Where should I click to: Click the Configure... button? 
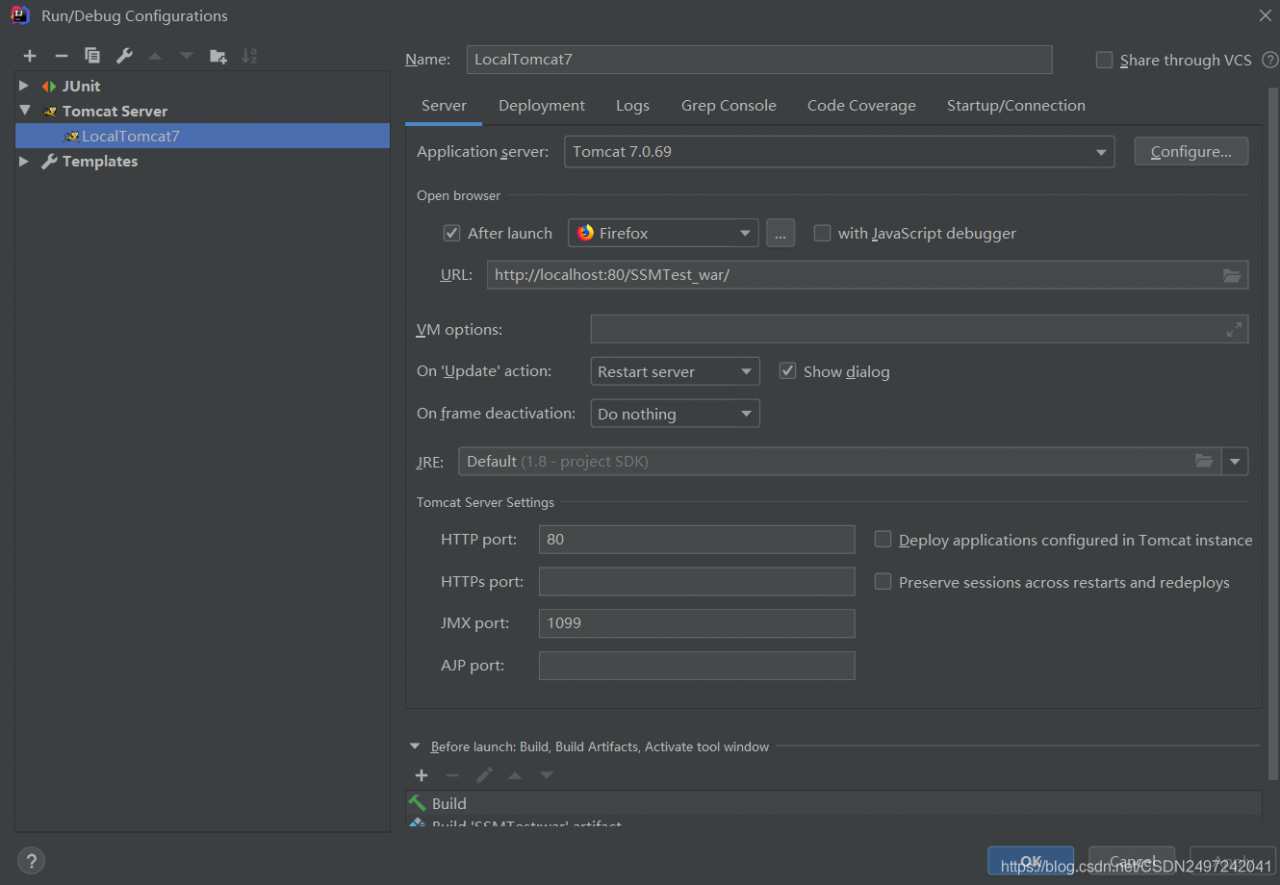click(x=1191, y=152)
